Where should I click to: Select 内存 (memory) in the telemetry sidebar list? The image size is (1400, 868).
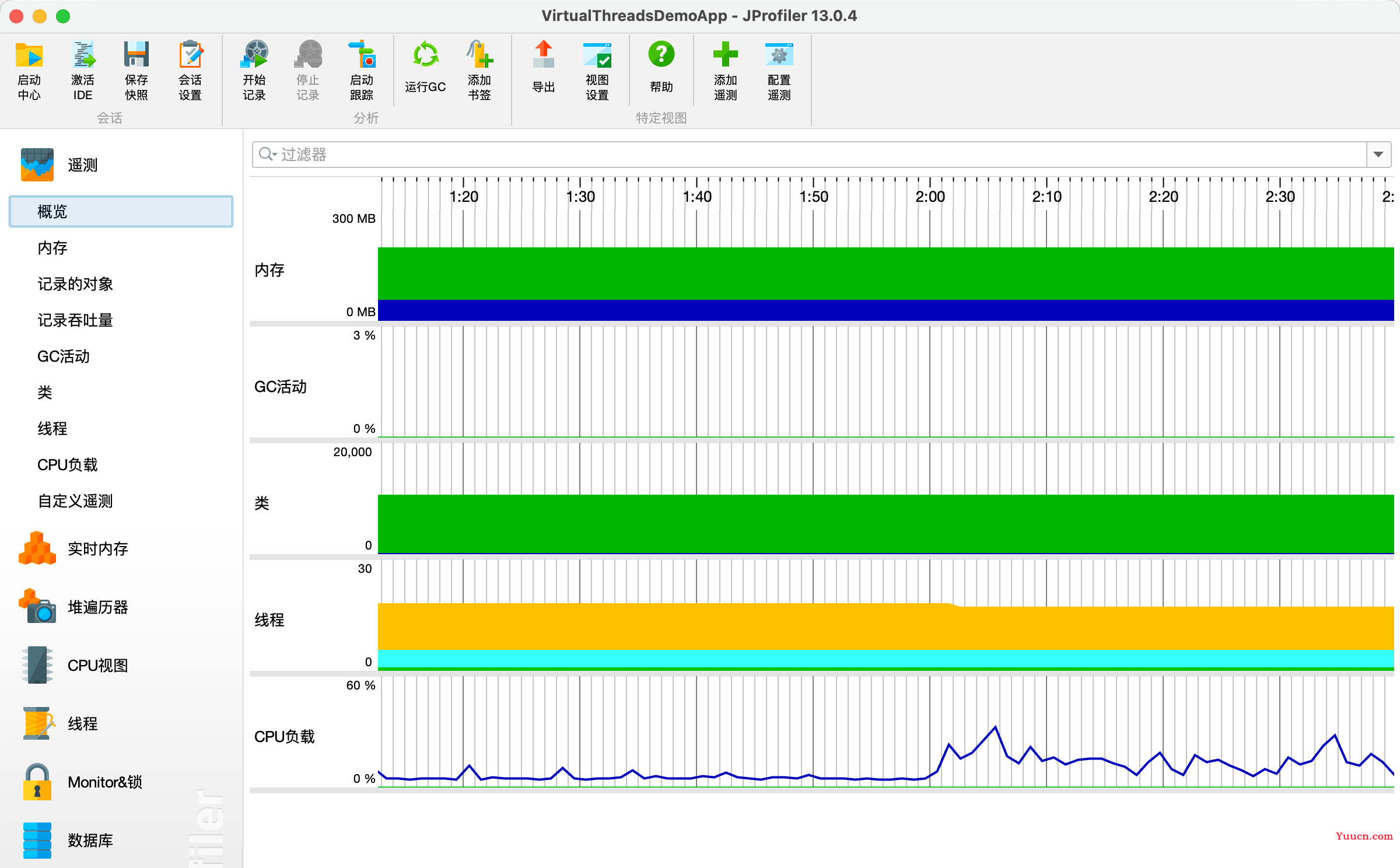point(52,248)
